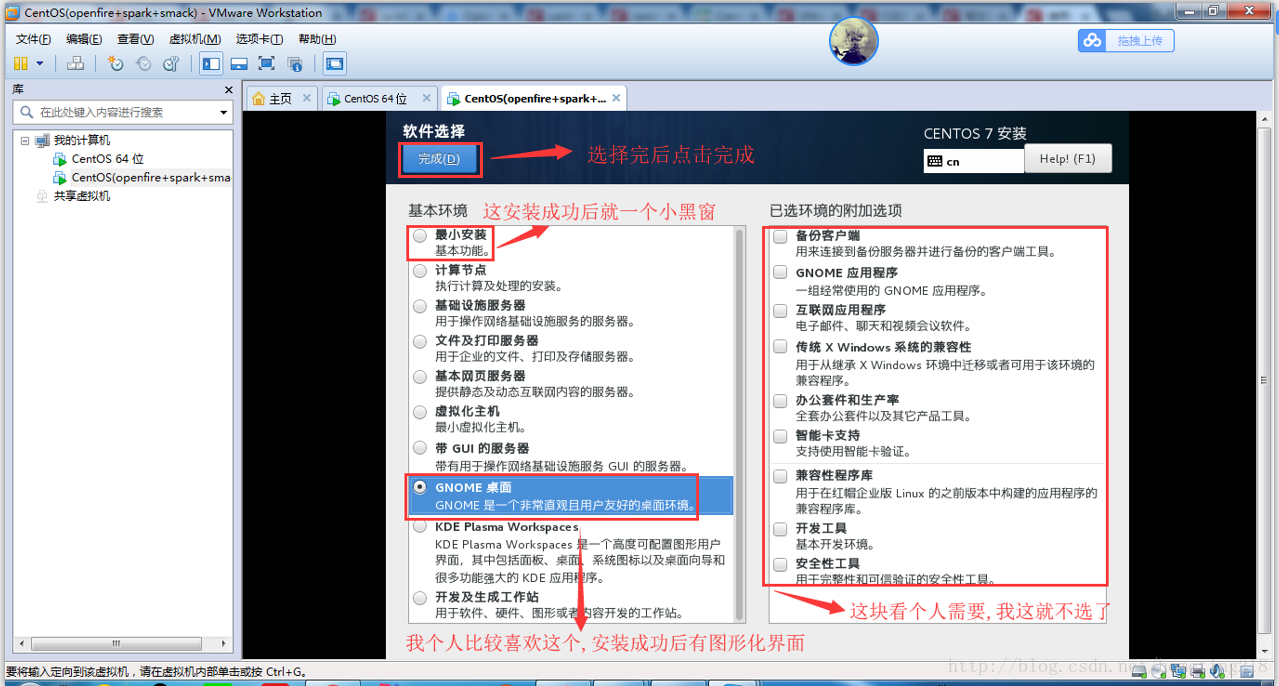Select the GNOME 桌面 radio button
This screenshot has height=686, width=1279.
point(419,488)
